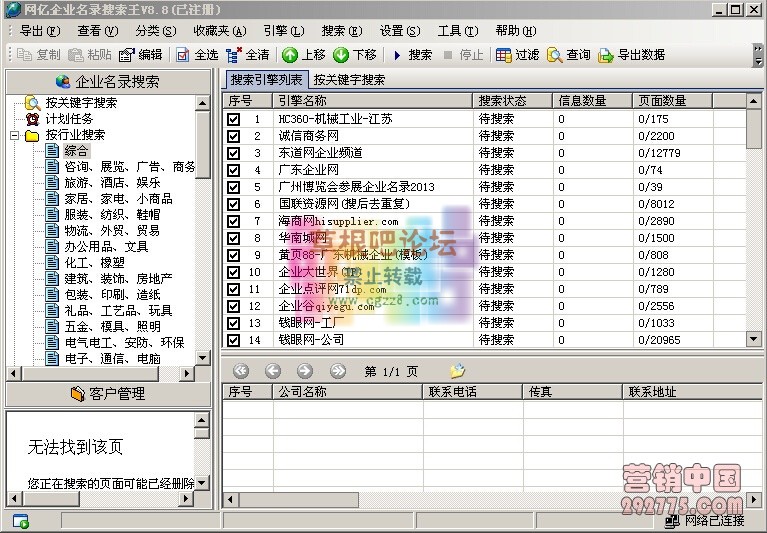This screenshot has width=767, height=533.
Task: Click the green 上移 (move up) icon
Action: point(290,54)
